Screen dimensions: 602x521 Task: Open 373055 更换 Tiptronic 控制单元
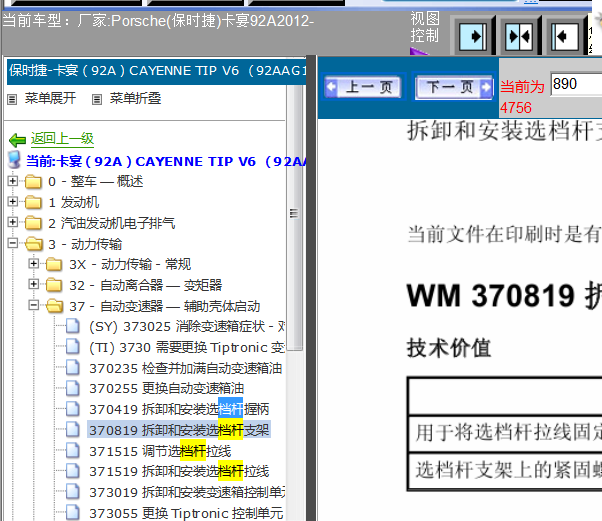pyautogui.click(x=186, y=513)
